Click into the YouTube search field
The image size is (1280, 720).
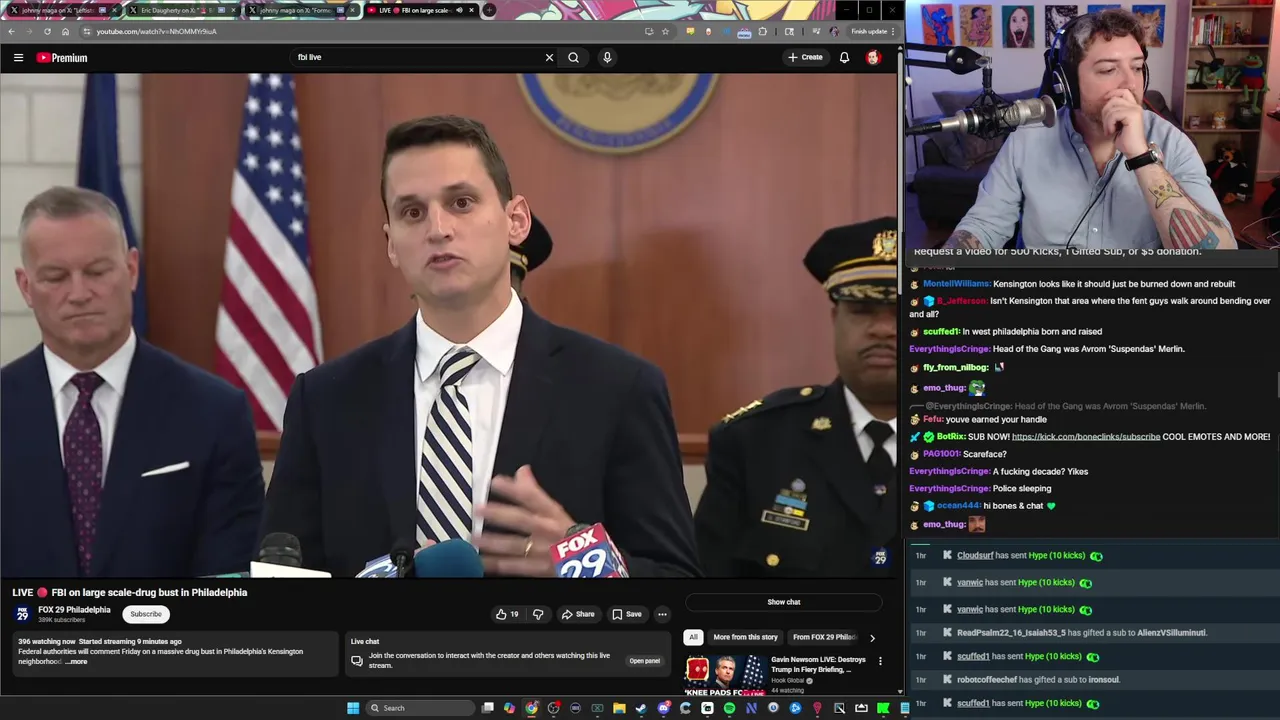(415, 57)
